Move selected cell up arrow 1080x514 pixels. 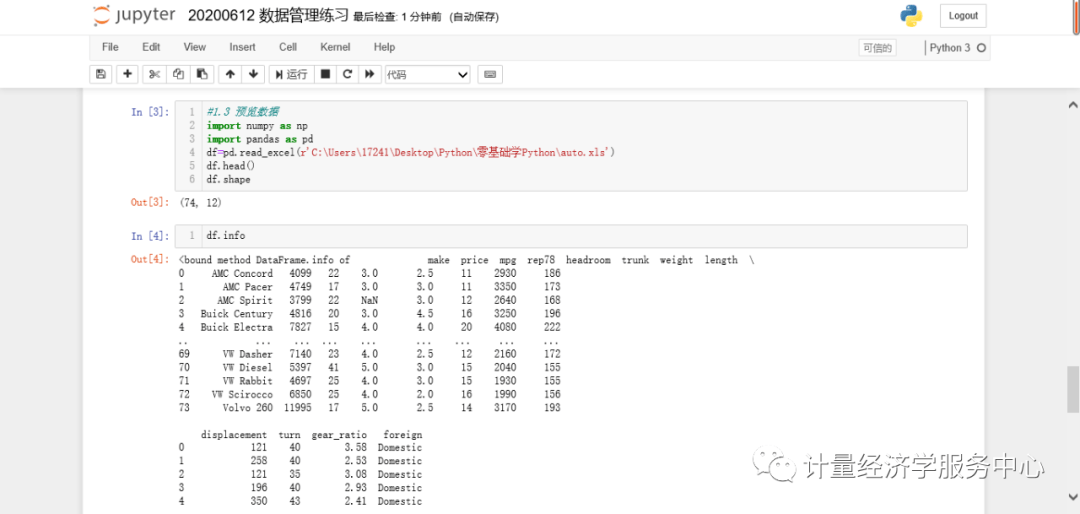point(230,74)
